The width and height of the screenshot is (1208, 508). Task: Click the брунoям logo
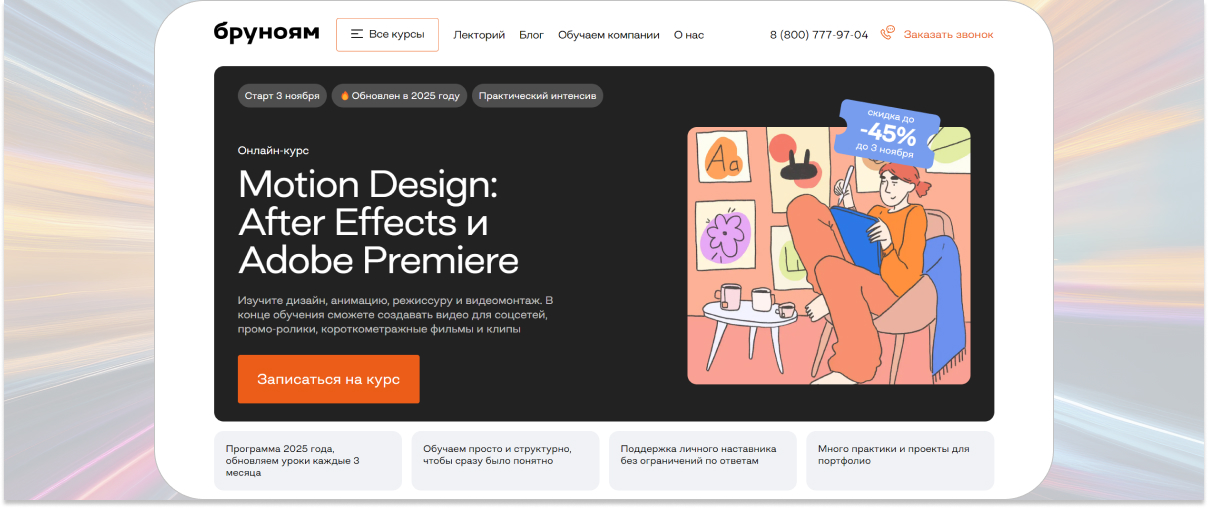coord(266,33)
